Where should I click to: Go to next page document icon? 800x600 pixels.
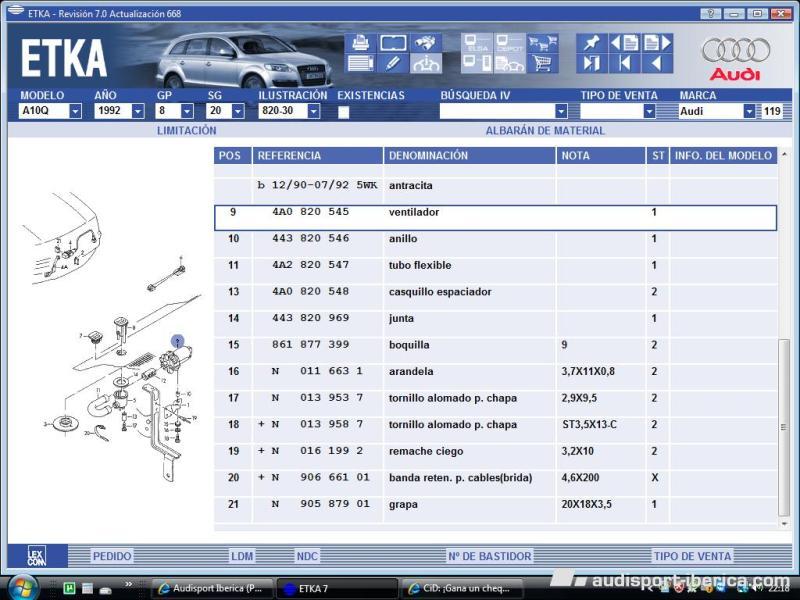(x=657, y=43)
